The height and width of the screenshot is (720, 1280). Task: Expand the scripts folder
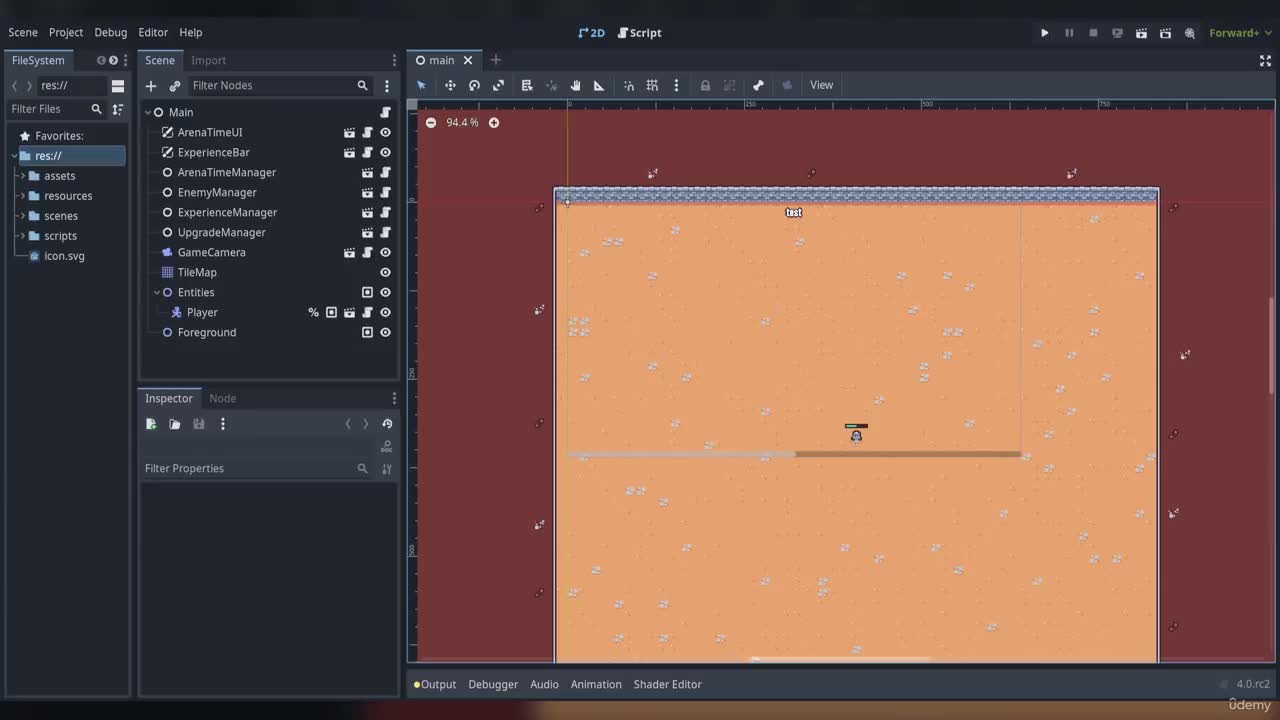pyautogui.click(x=22, y=236)
